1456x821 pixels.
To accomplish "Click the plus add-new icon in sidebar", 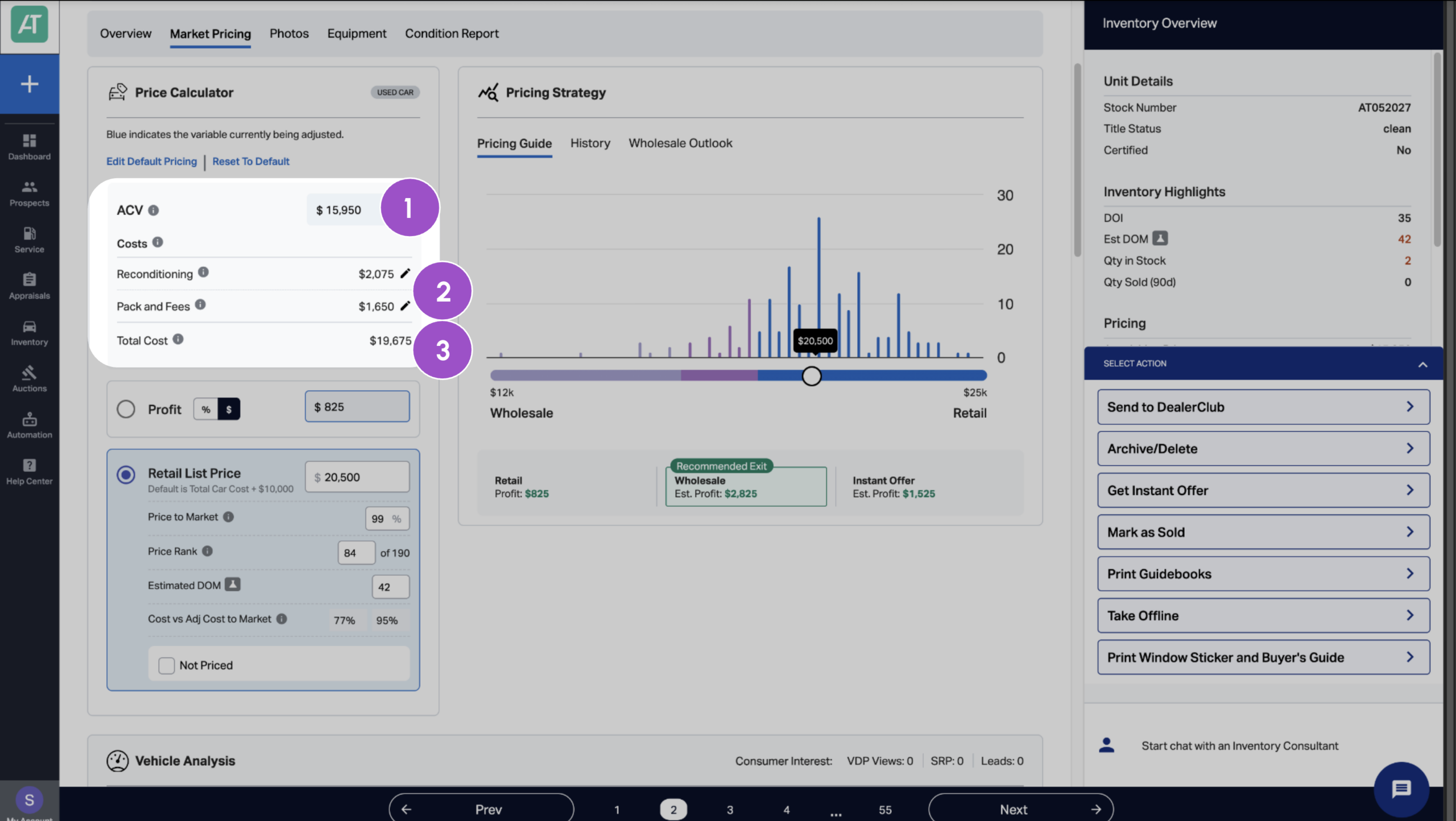I will click(x=30, y=84).
